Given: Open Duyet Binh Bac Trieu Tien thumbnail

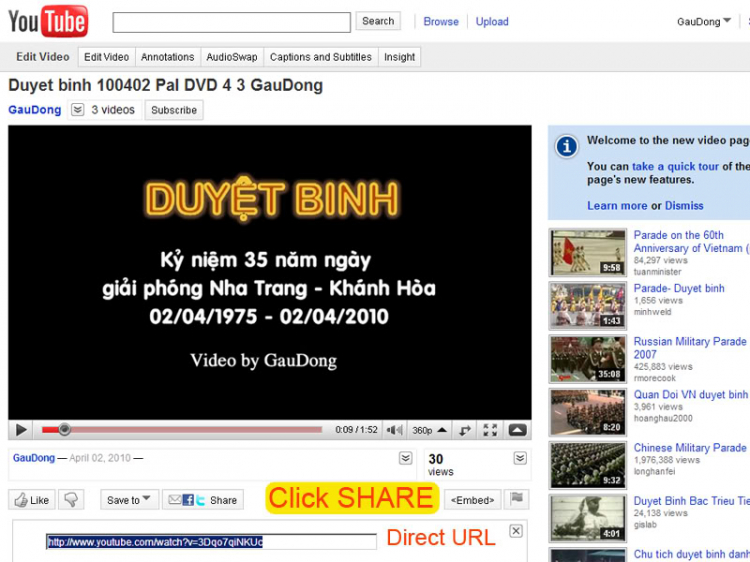Looking at the screenshot, I should 587,518.
